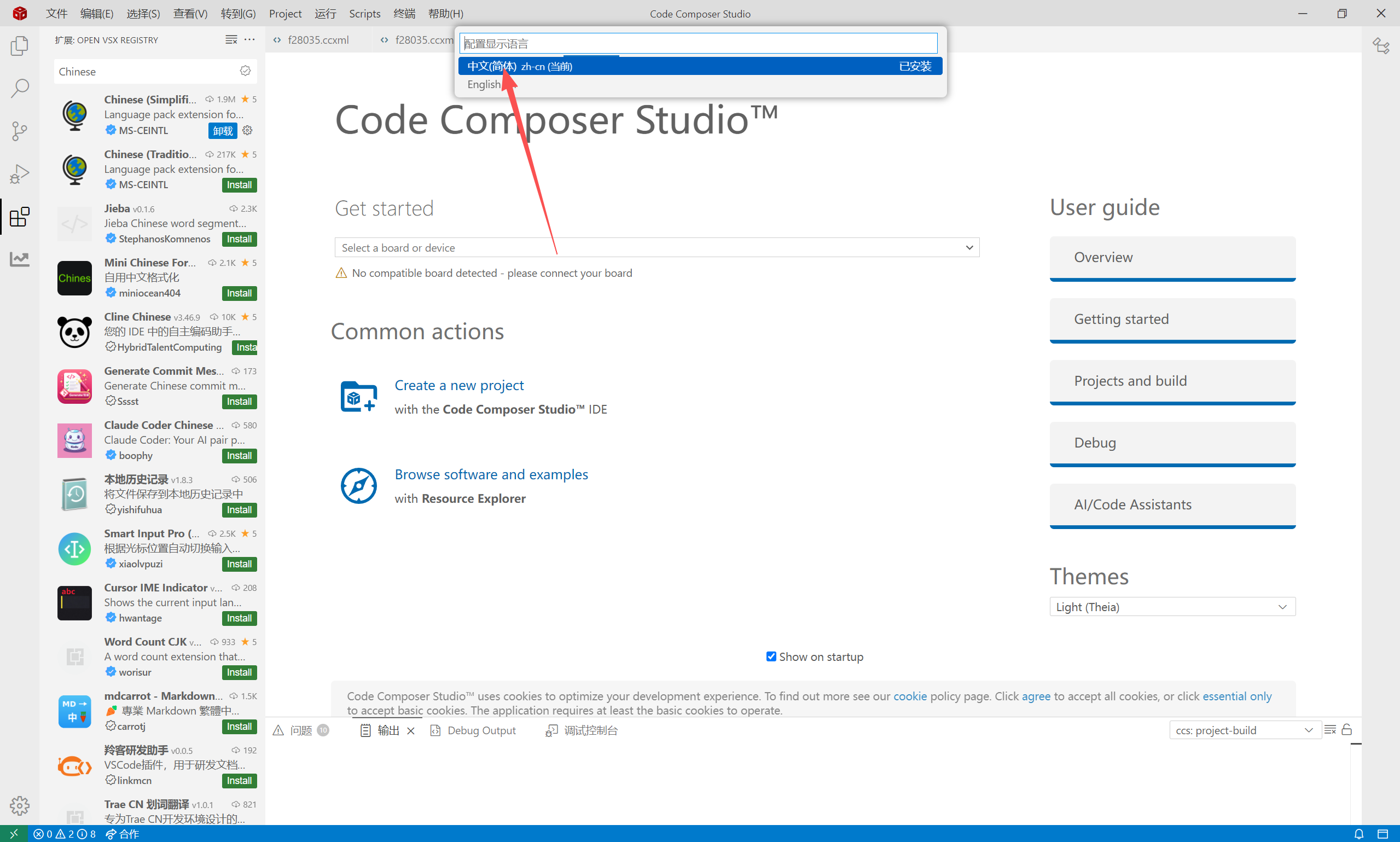Image resolution: width=1400 pixels, height=842 pixels.
Task: Open the Manage gear icon at bottom left
Action: 19,805
